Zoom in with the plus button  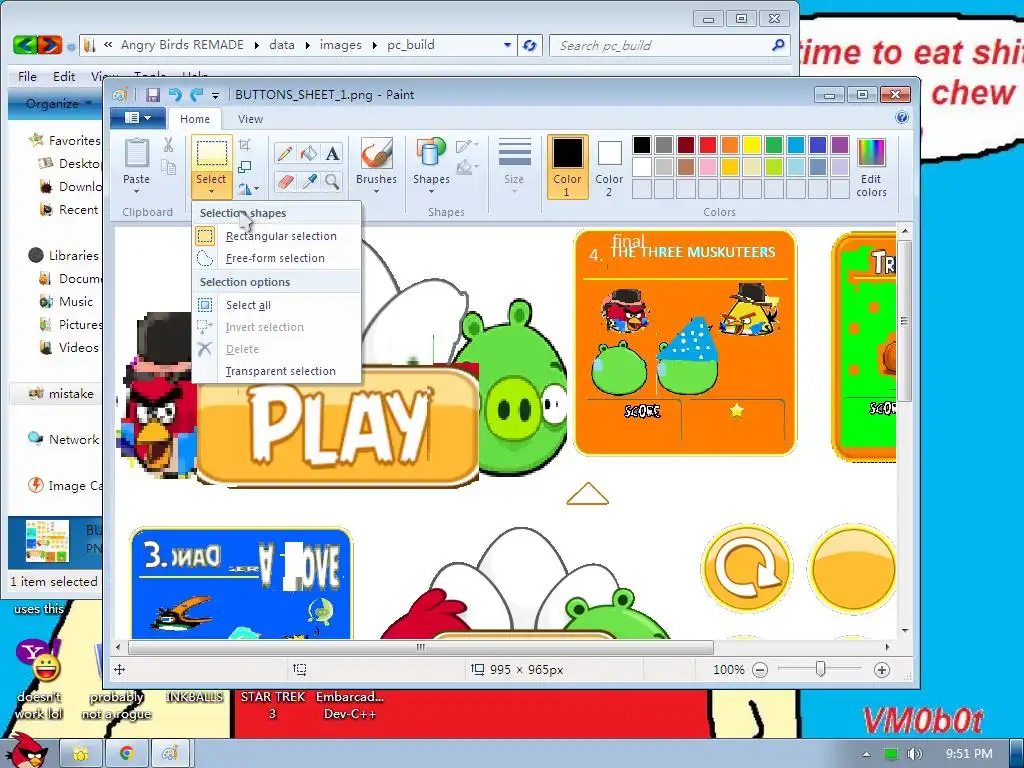click(x=882, y=669)
